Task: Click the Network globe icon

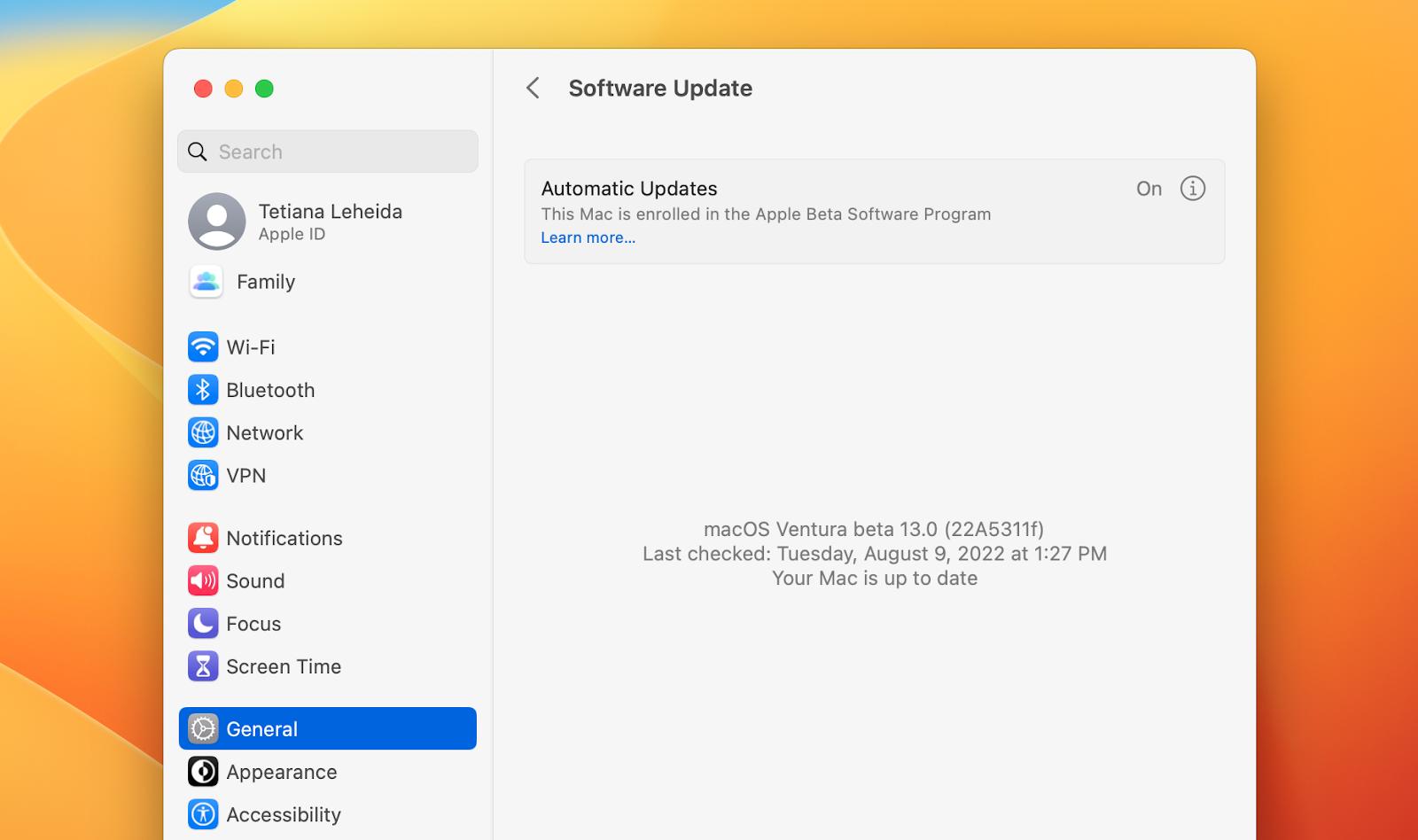Action: 203,432
